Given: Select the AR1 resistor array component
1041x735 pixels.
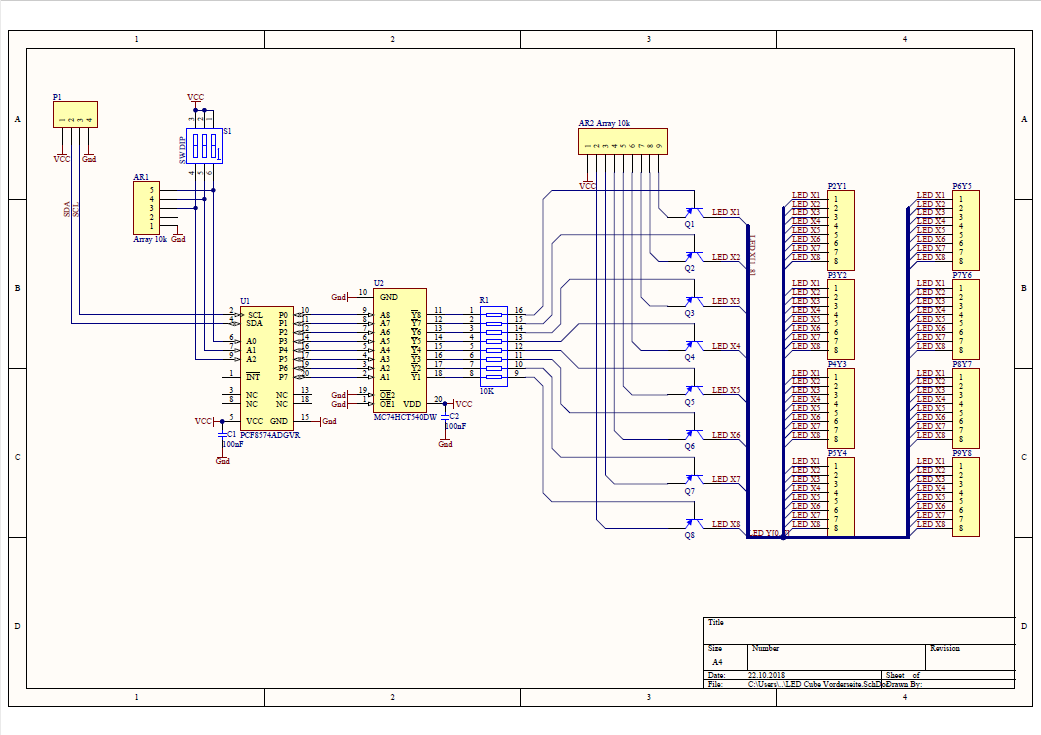Looking at the screenshot, I should pos(146,208).
